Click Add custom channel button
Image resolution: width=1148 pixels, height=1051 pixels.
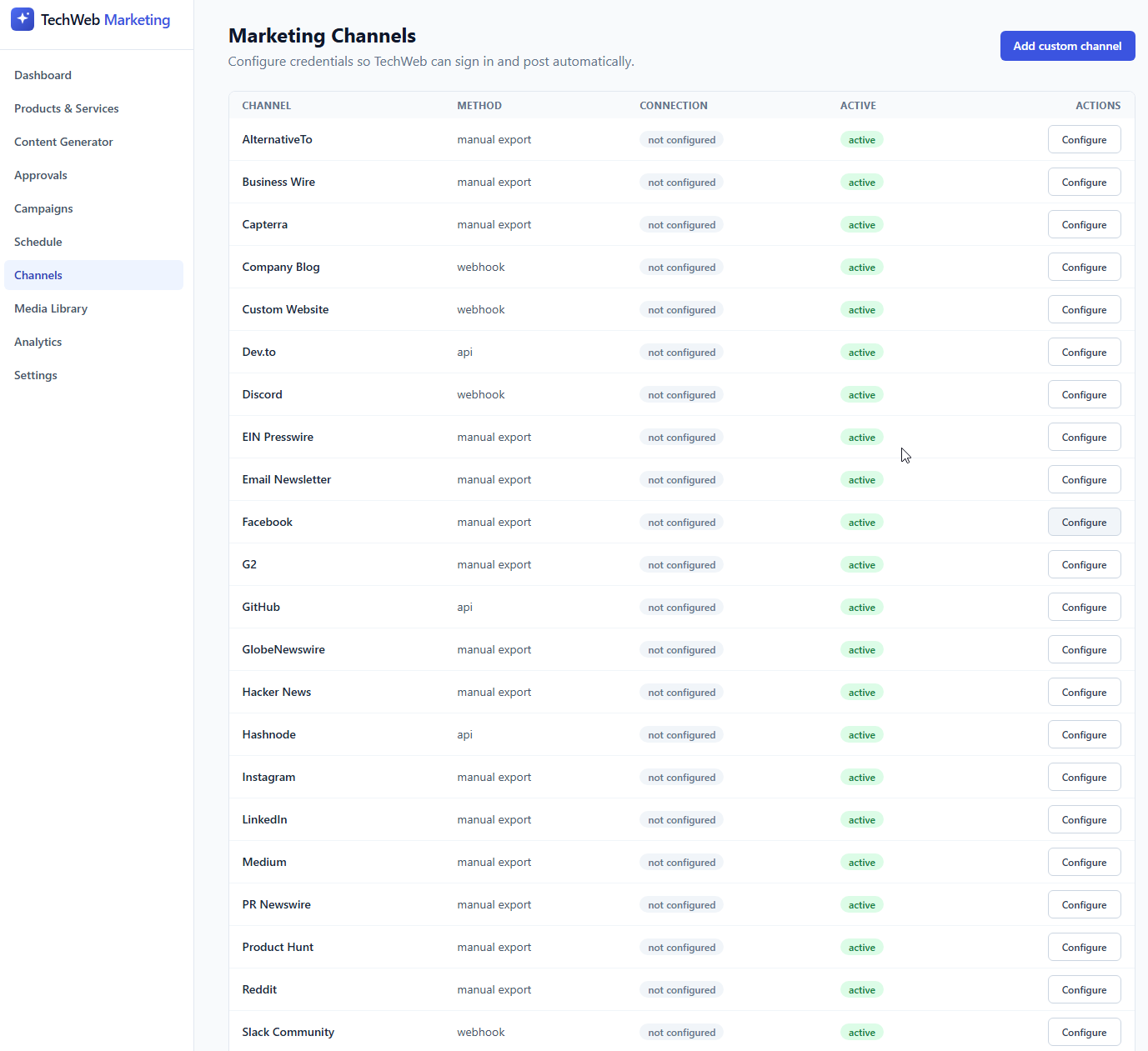point(1067,46)
